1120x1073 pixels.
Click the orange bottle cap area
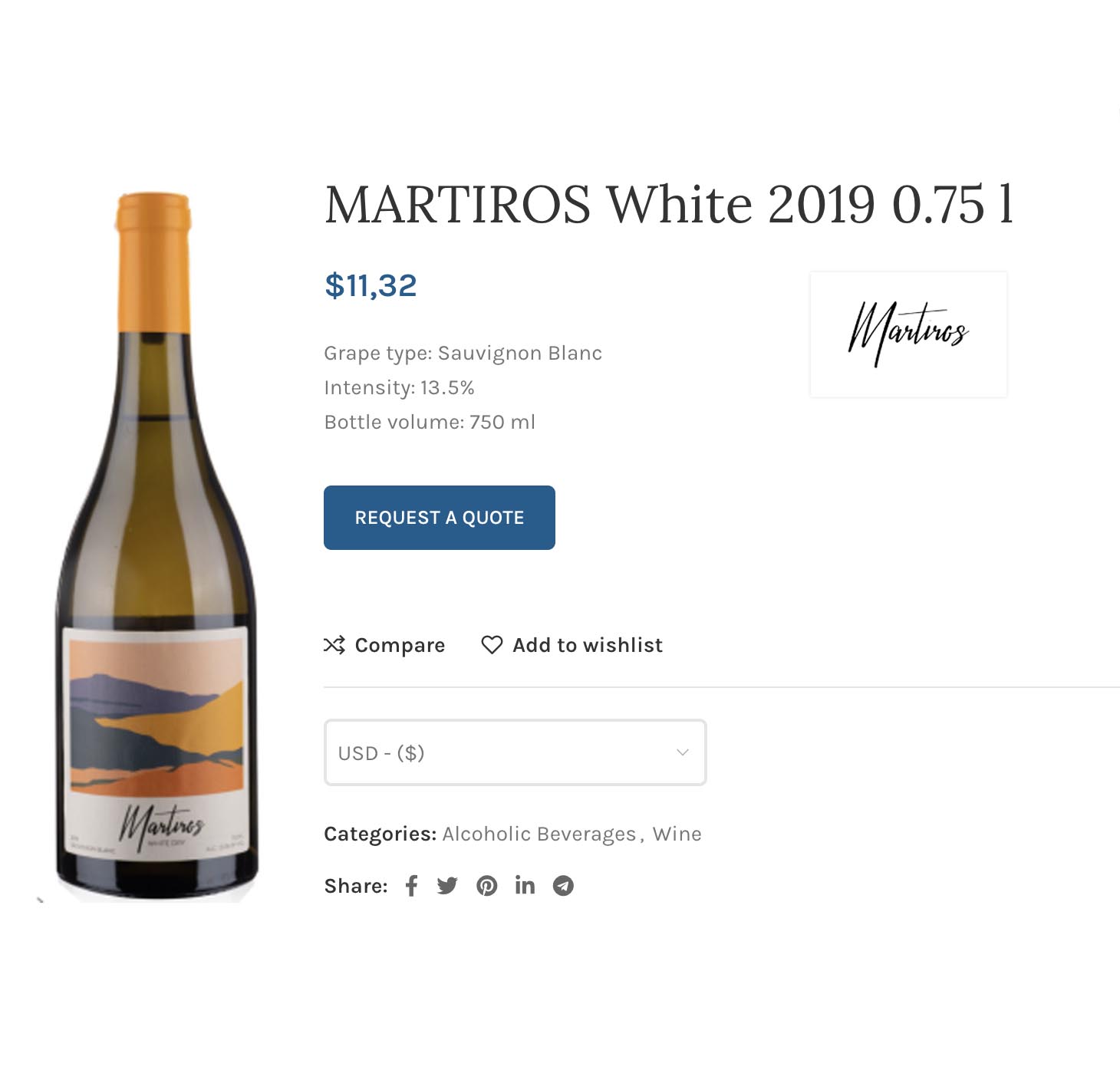pyautogui.click(x=153, y=261)
